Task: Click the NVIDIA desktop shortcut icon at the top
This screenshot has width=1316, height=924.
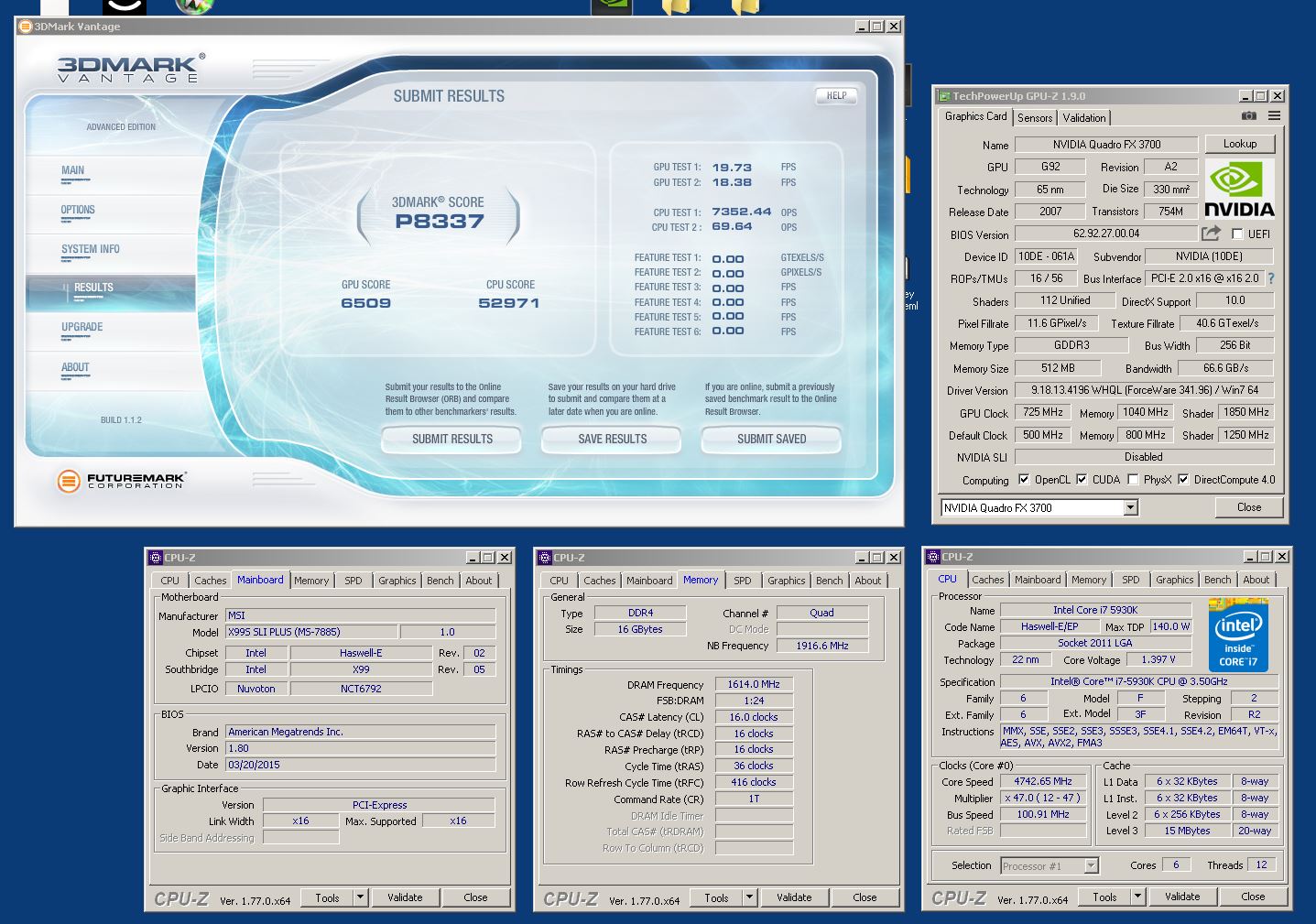Action: point(612,6)
